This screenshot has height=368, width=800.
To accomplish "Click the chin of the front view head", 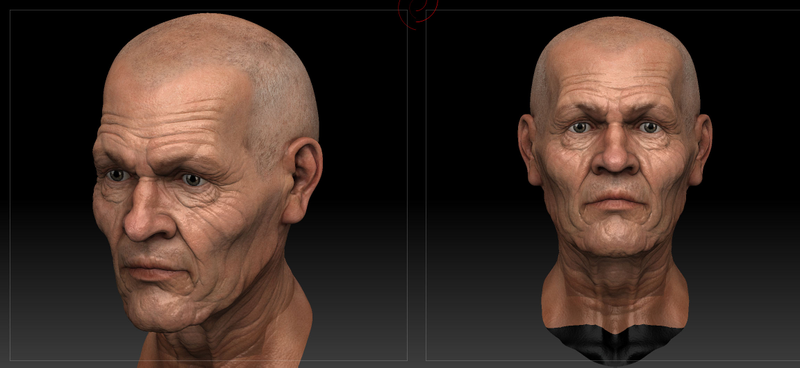I will click(615, 236).
